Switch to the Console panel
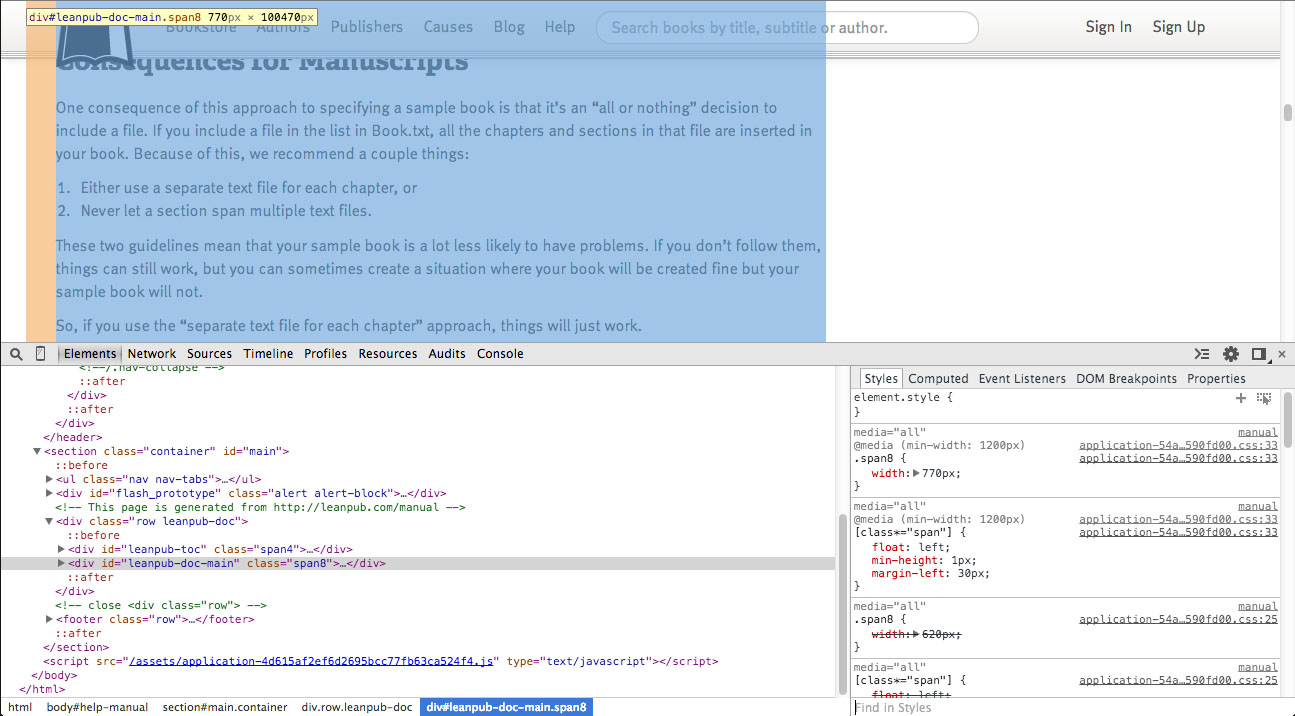 (x=500, y=353)
